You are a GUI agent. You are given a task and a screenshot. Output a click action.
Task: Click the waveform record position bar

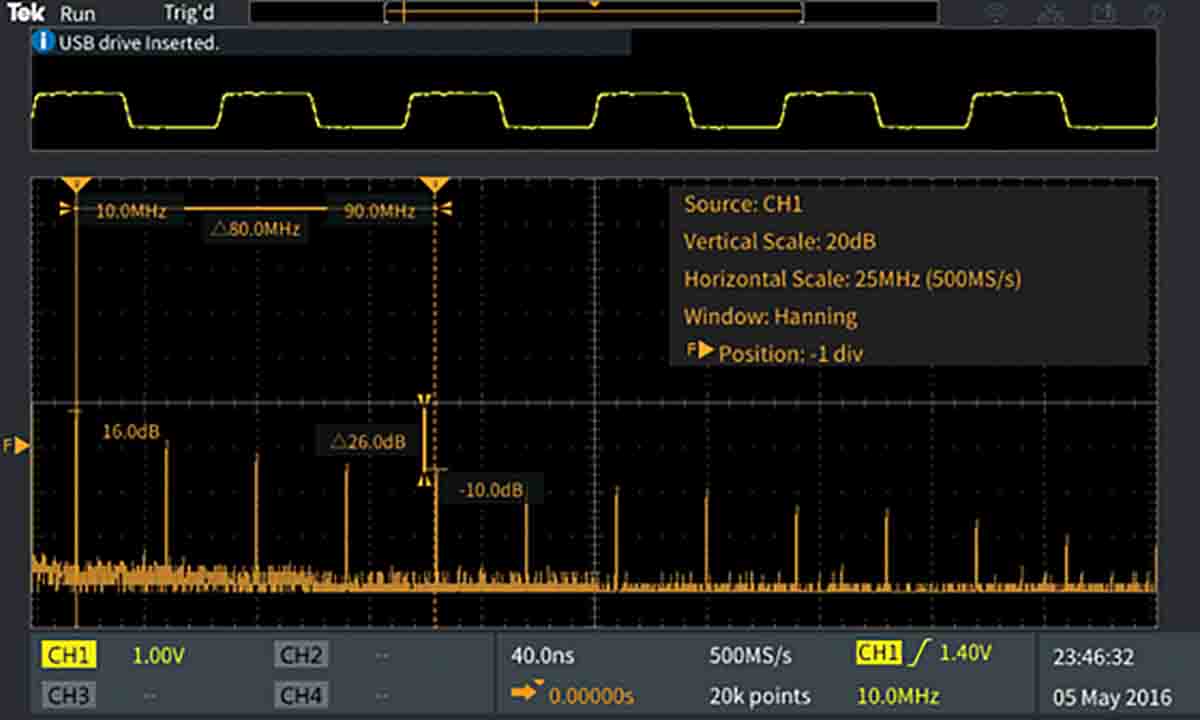coord(594,12)
